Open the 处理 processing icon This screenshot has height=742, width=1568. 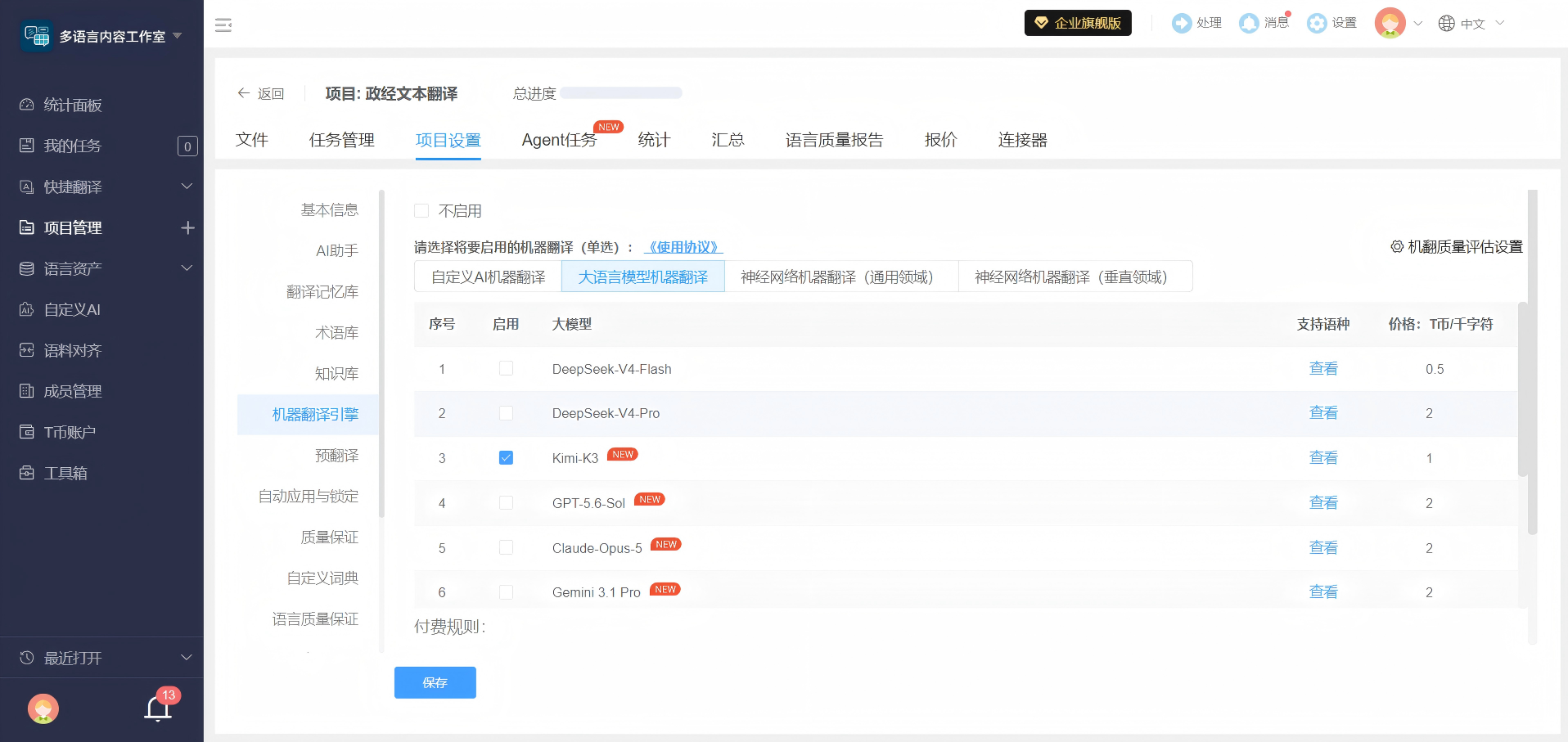[1182, 23]
